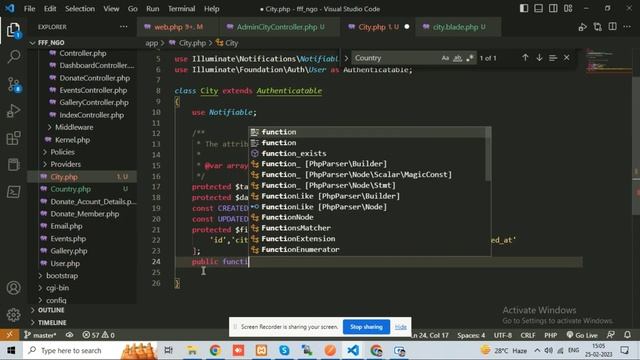Click the editor minimap

(608, 62)
